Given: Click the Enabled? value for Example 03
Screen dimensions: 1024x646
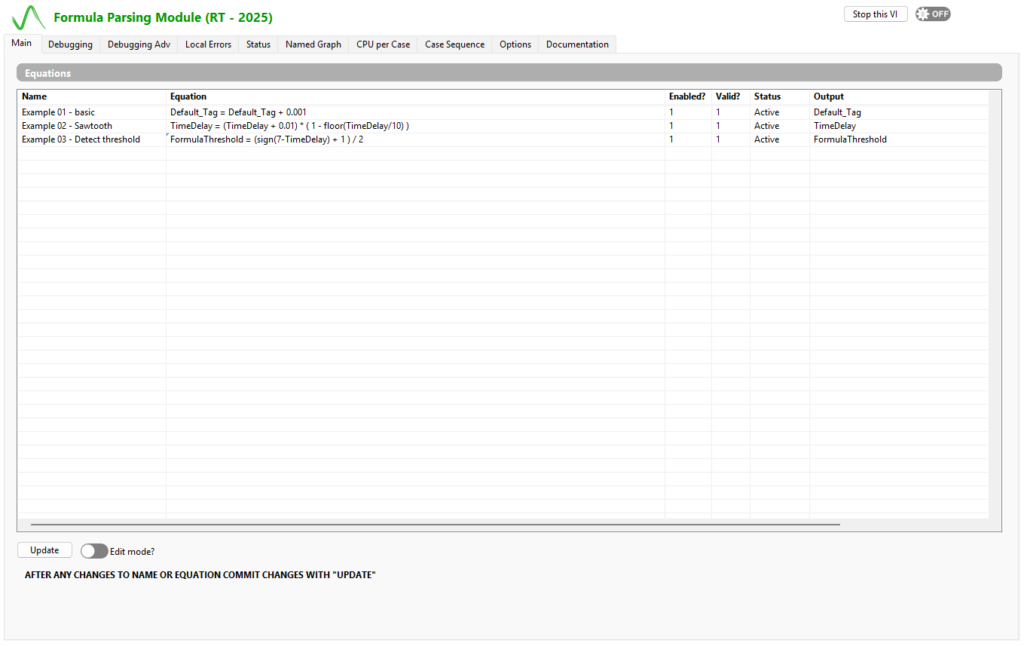Looking at the screenshot, I should (x=688, y=140).
